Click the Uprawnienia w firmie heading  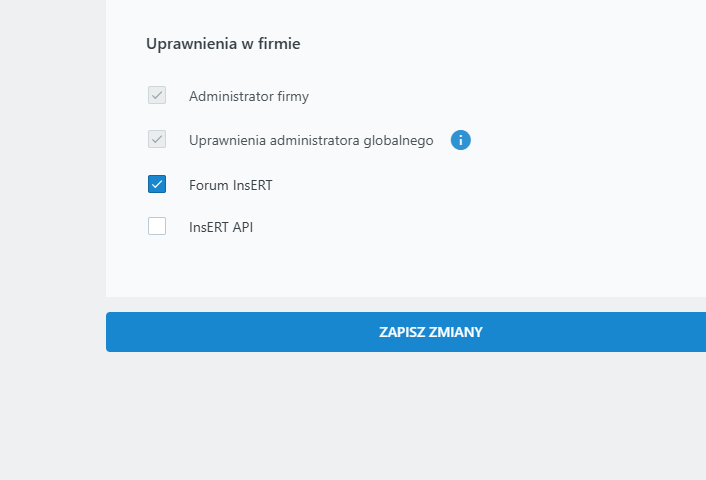coord(223,44)
